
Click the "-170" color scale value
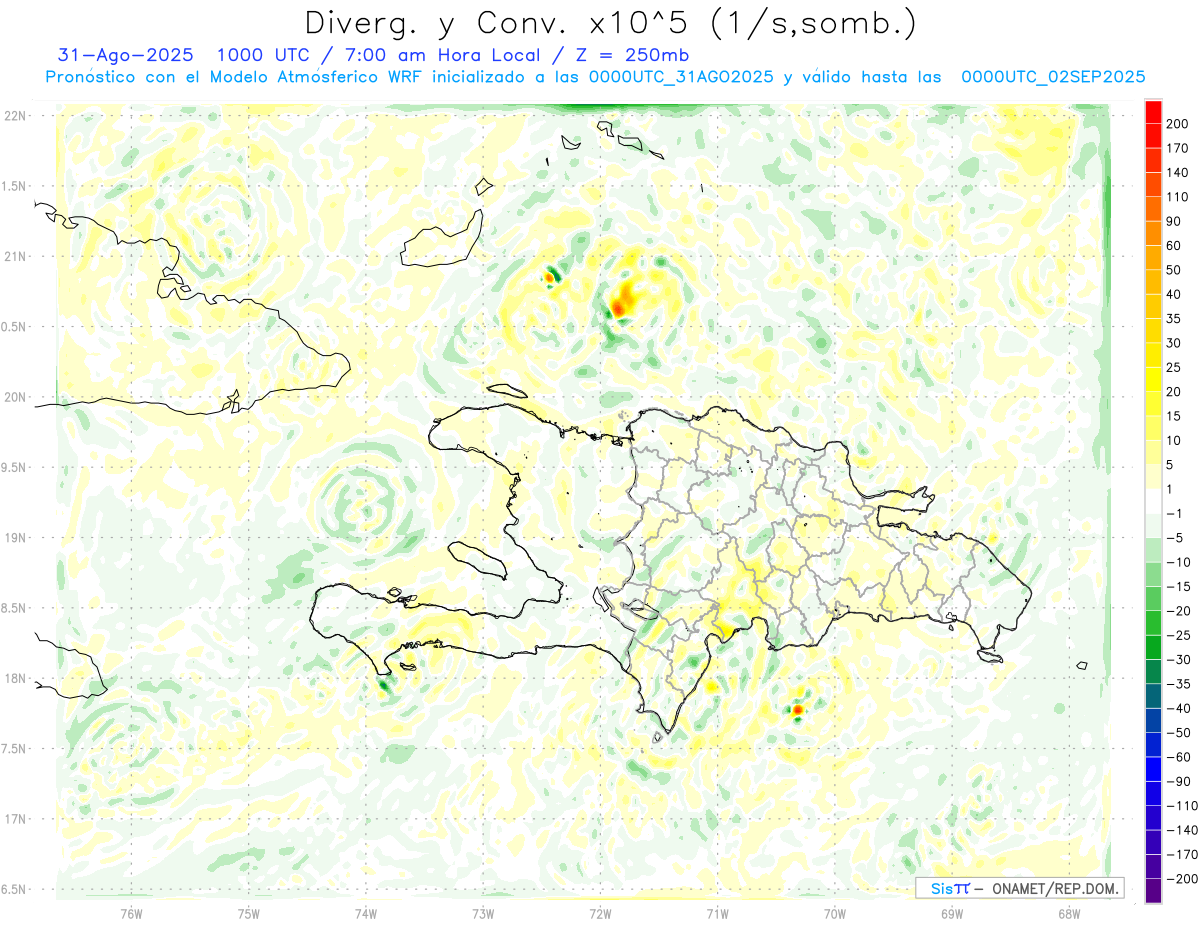pos(1181,856)
